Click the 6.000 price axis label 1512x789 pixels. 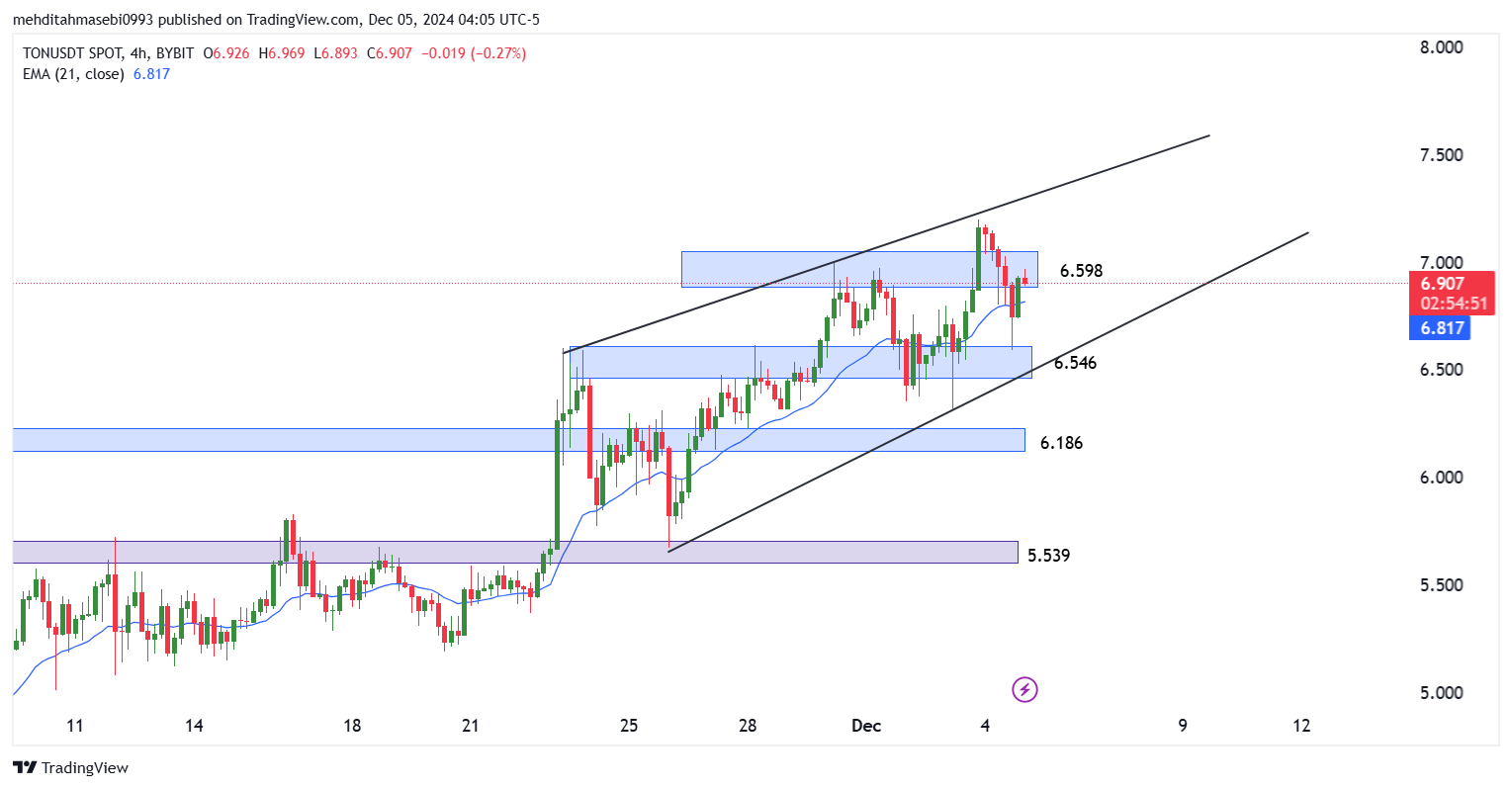[1442, 478]
